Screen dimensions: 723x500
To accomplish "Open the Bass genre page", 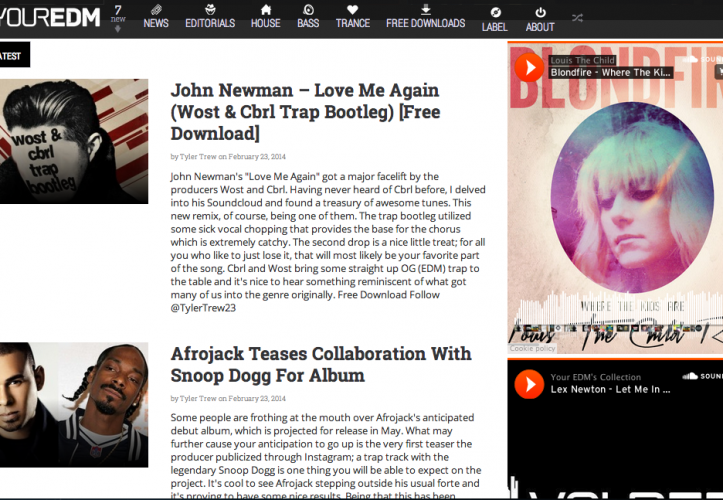I will [x=308, y=17].
